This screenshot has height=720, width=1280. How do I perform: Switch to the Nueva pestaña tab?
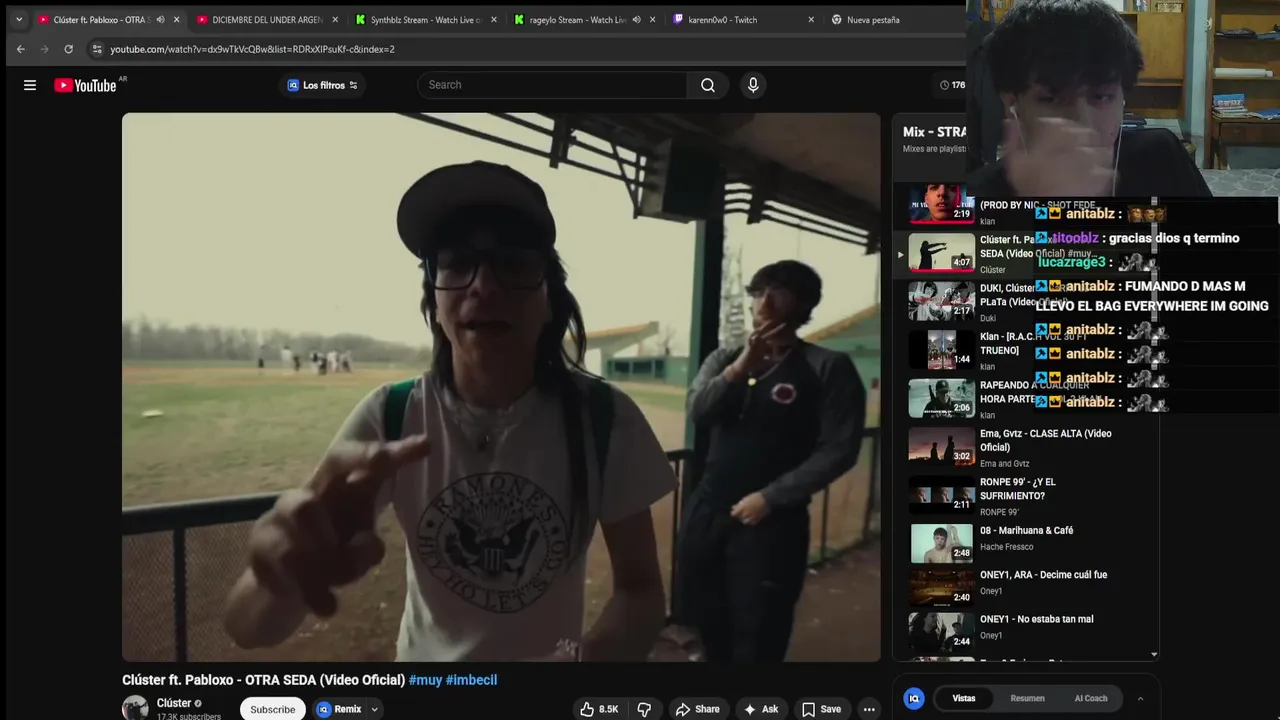[873, 20]
